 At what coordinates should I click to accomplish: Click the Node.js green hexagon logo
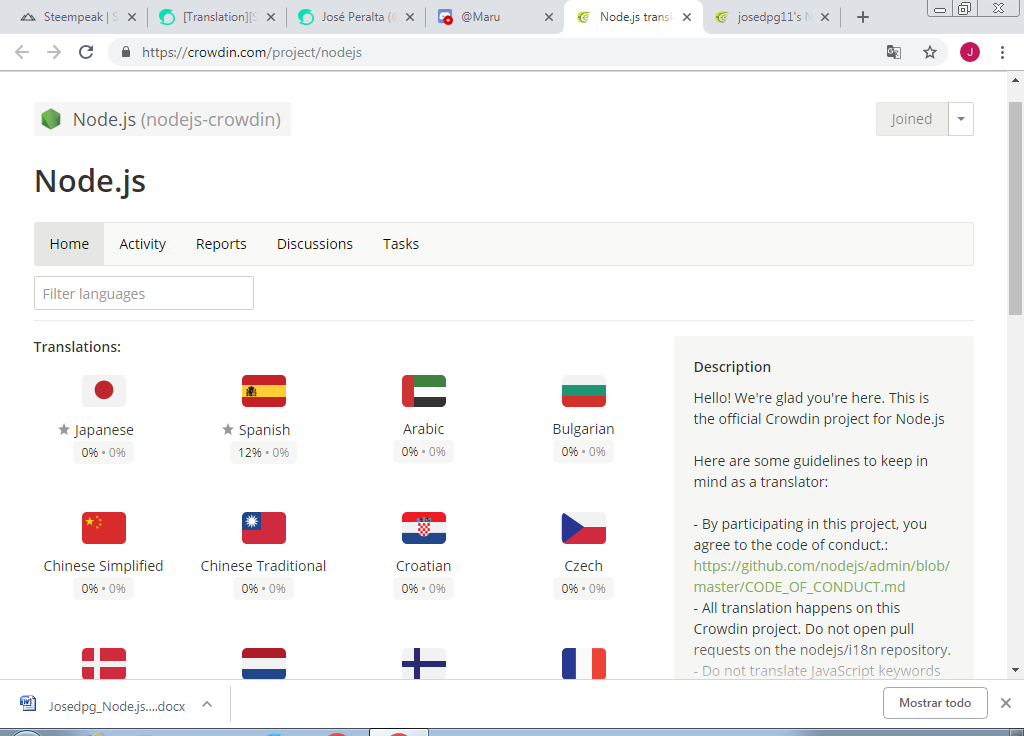tap(51, 119)
